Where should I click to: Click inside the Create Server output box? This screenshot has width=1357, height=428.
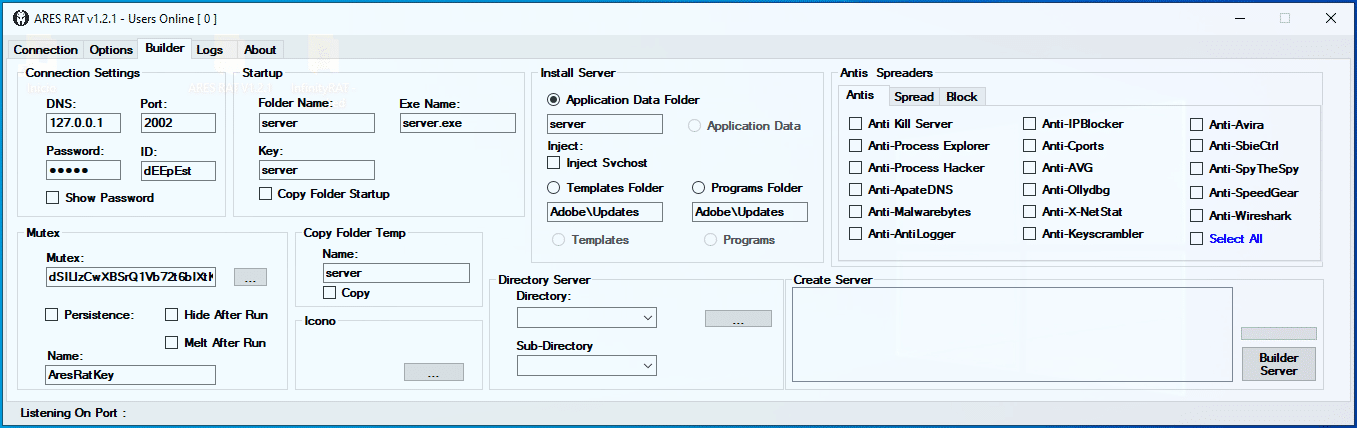(x=1012, y=334)
